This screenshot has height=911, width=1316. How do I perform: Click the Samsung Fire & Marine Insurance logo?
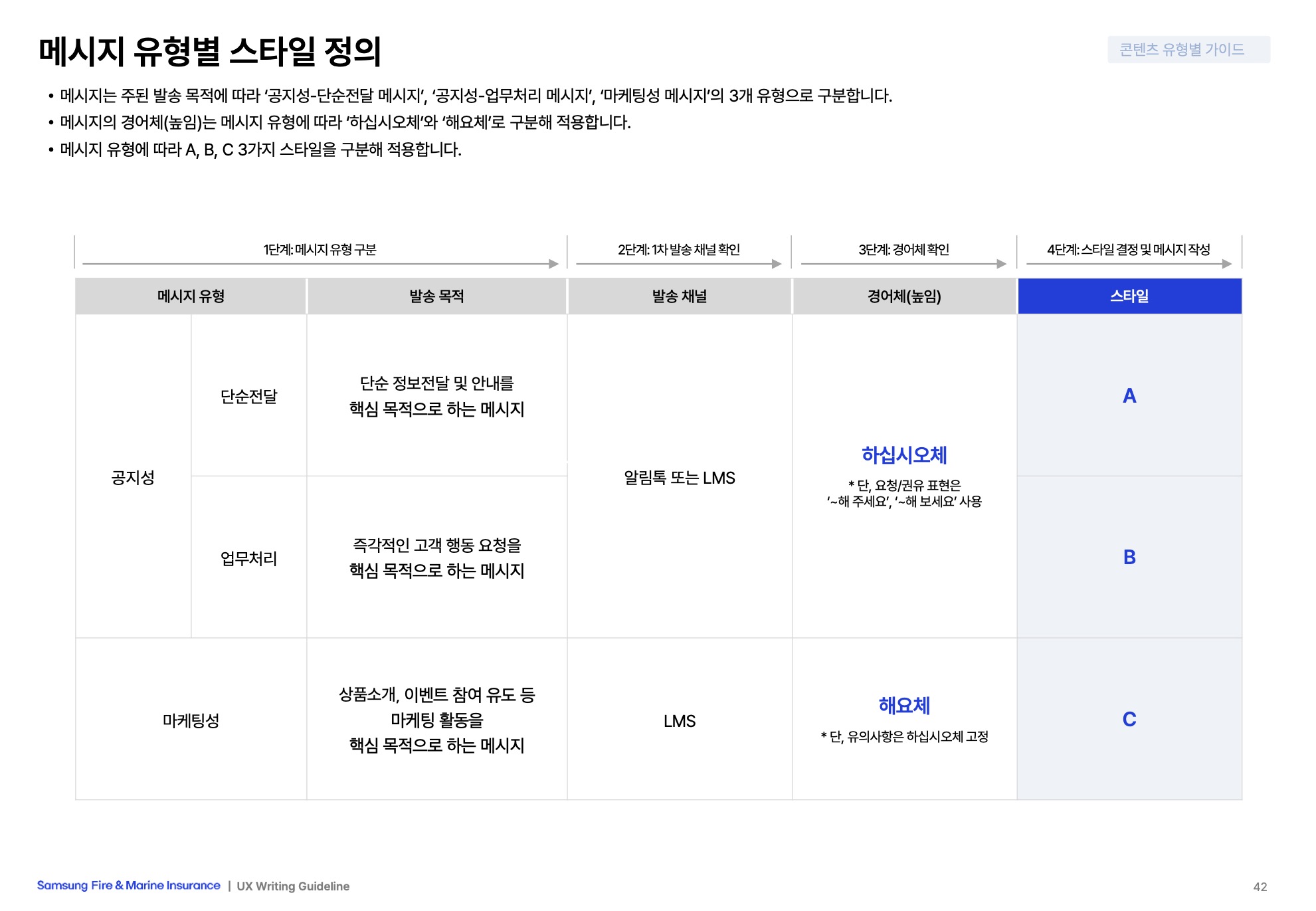(x=128, y=886)
